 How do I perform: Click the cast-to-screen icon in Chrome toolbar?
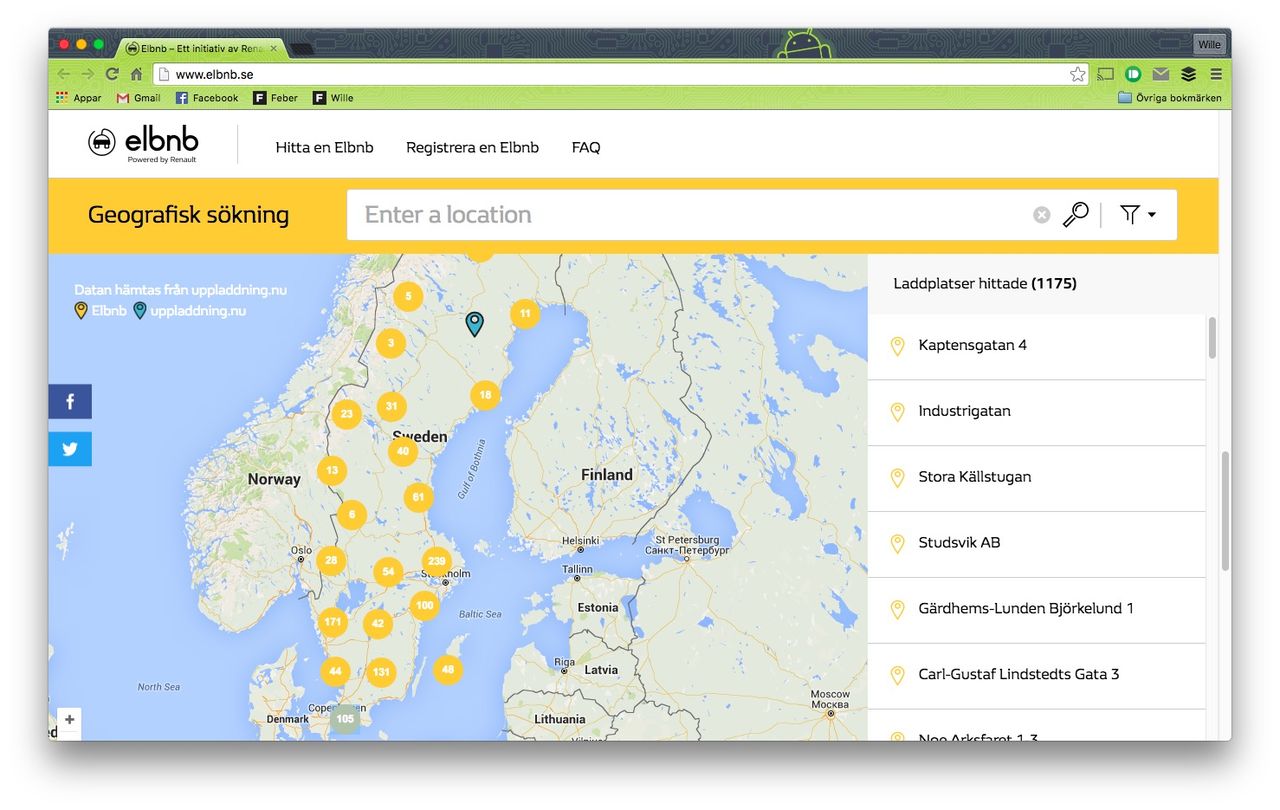(x=1105, y=74)
